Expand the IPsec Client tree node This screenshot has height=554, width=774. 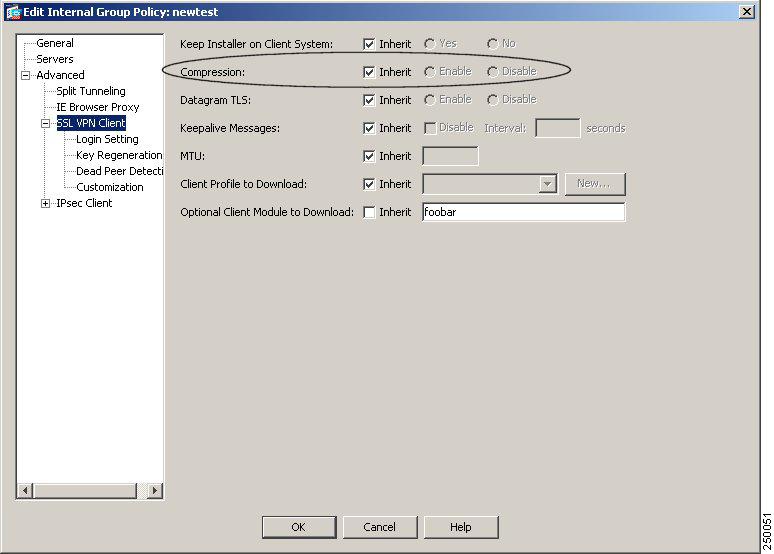45,203
